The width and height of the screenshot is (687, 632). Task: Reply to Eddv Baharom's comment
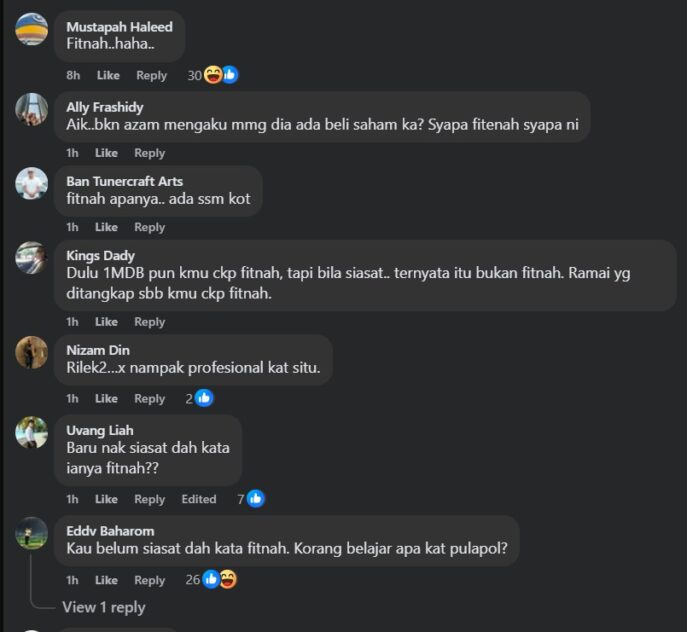click(150, 580)
